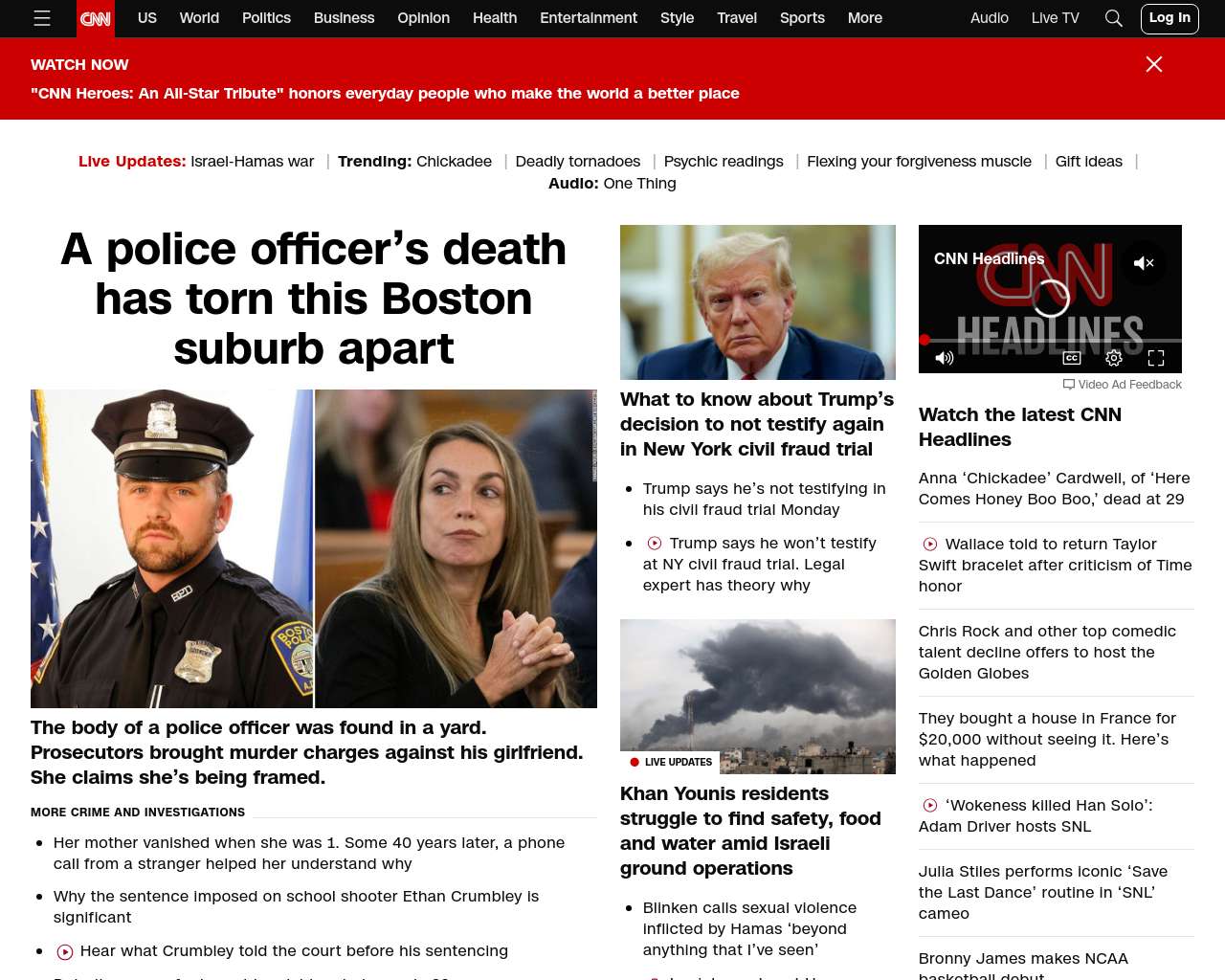Click the Khan Younis smoke photo
1225x980 pixels.
pos(758,697)
